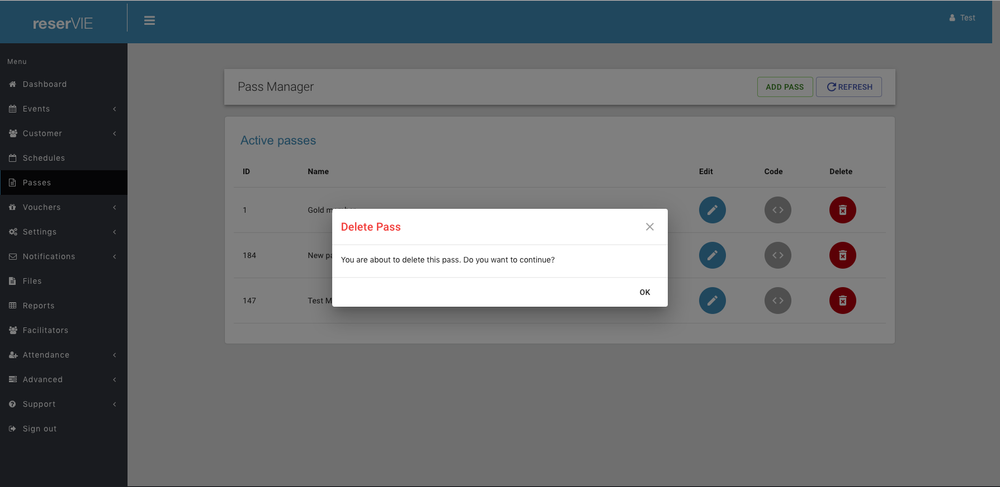Show embed code for pass ID 1

[777, 210]
